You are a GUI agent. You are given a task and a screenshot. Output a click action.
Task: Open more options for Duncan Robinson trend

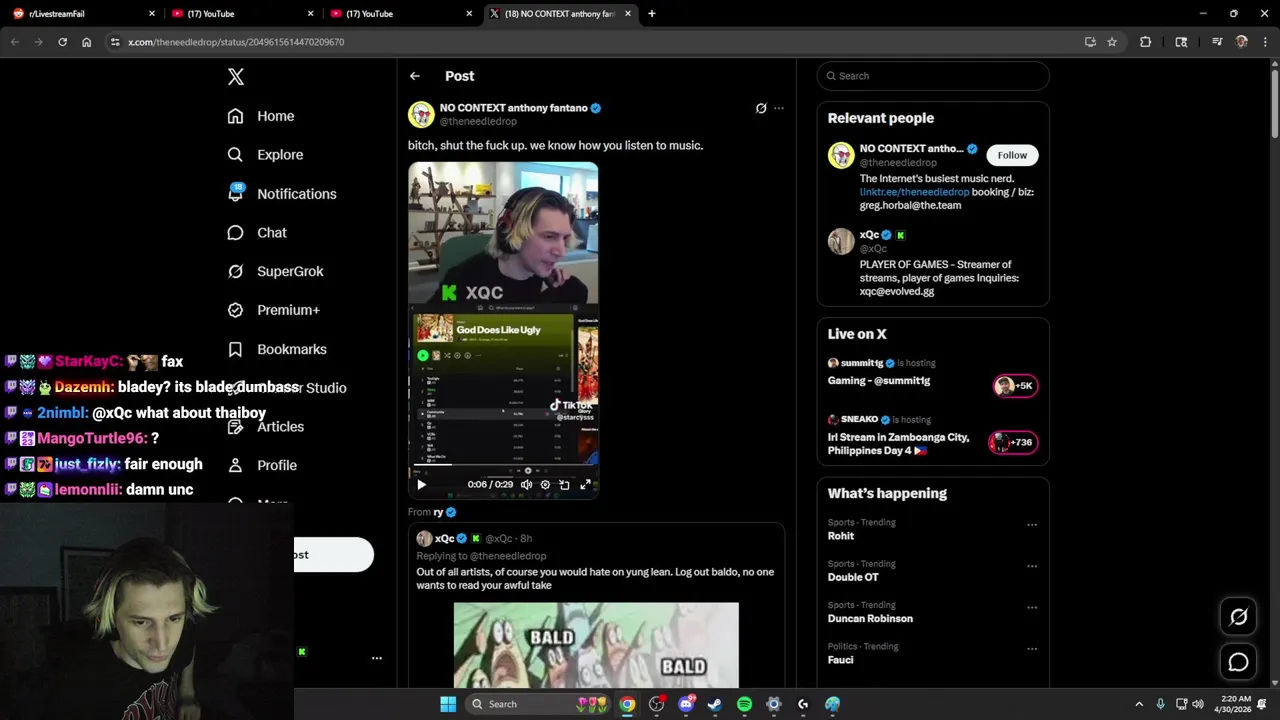[x=1032, y=607]
